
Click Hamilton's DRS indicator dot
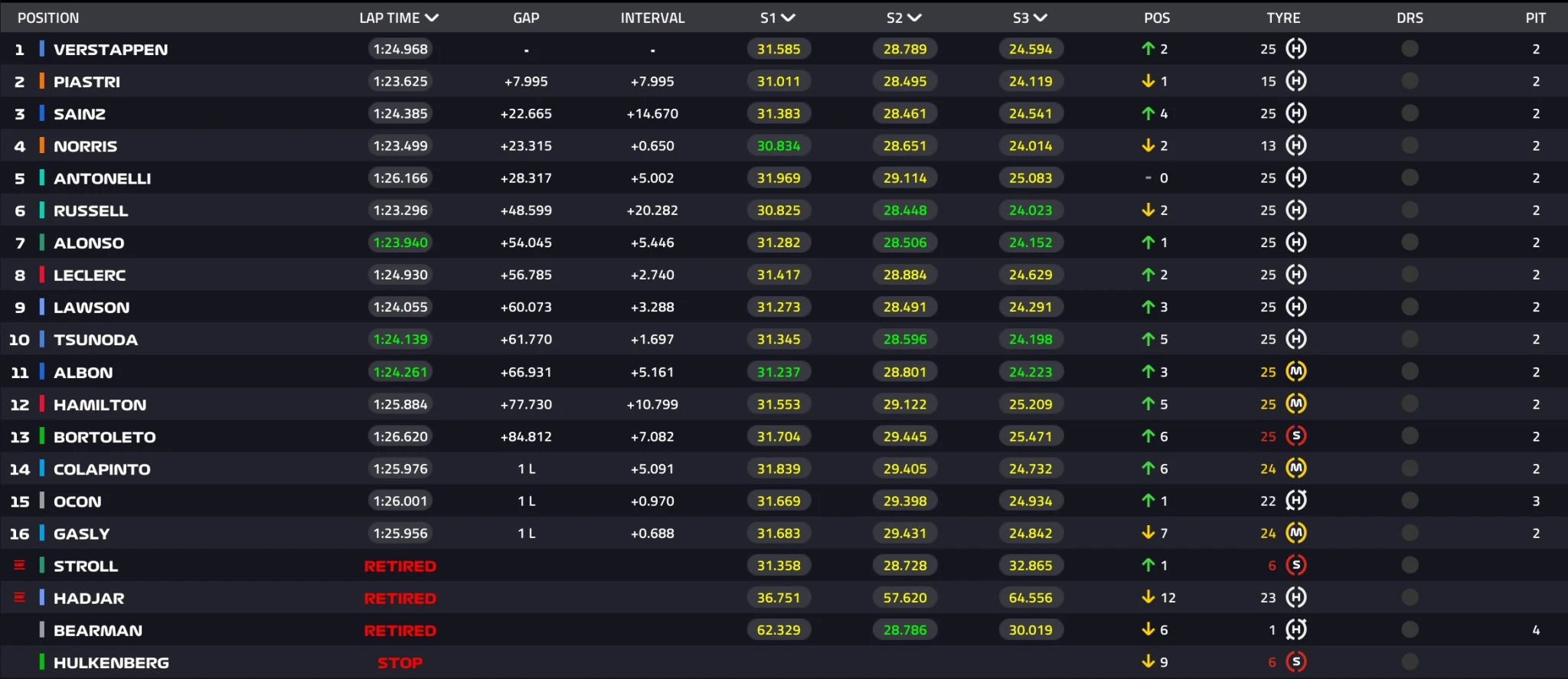click(x=1410, y=404)
